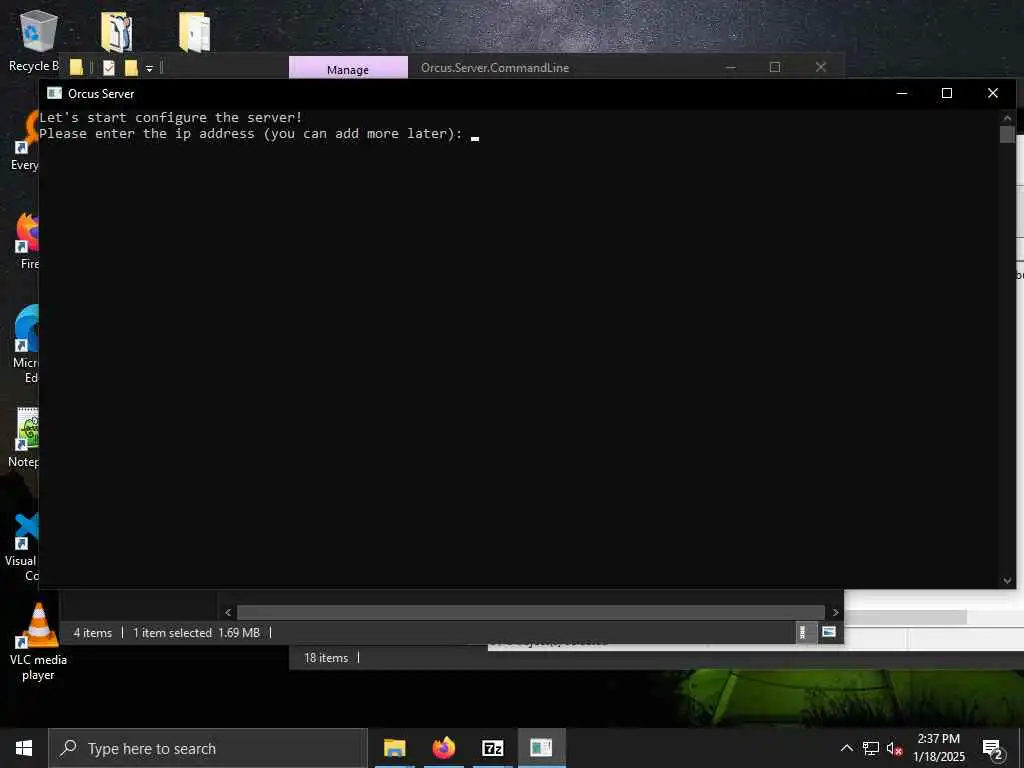Open the Customize Quick Access Toolbar dropdown arrow
1024x768 pixels.
[149, 68]
